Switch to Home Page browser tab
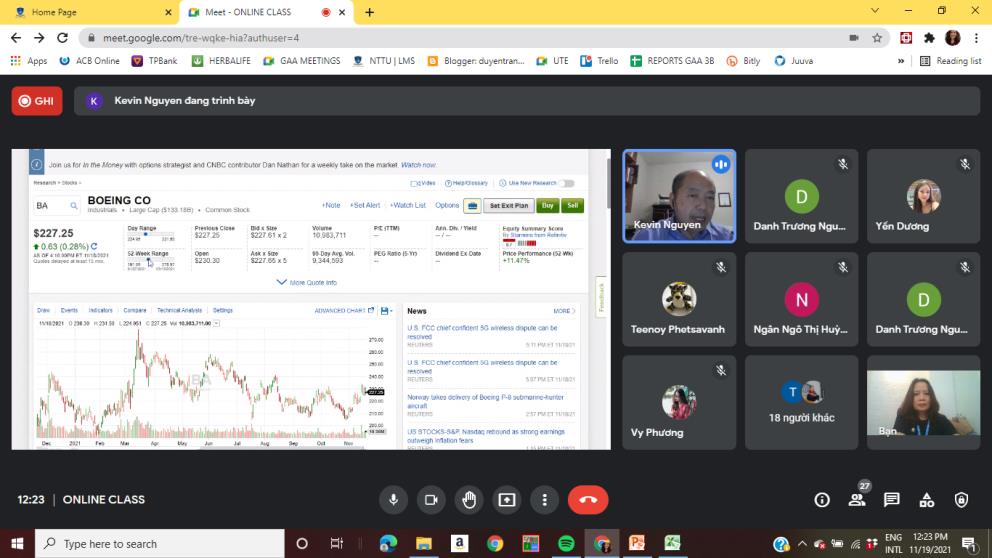The width and height of the screenshot is (992, 558). [x=89, y=12]
